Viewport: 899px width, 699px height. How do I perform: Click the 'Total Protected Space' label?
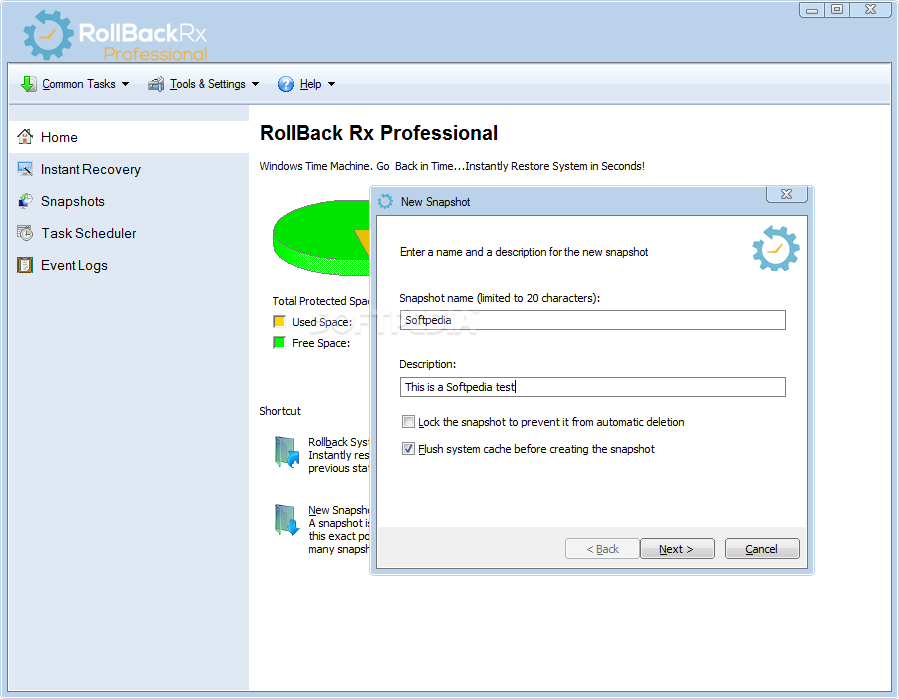(x=321, y=301)
